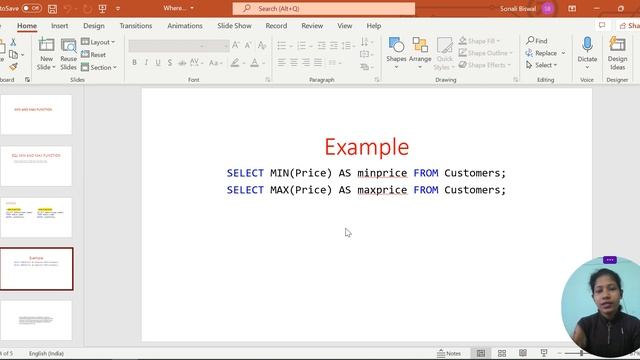
Task: Open Design Ideas pane
Action: [617, 53]
